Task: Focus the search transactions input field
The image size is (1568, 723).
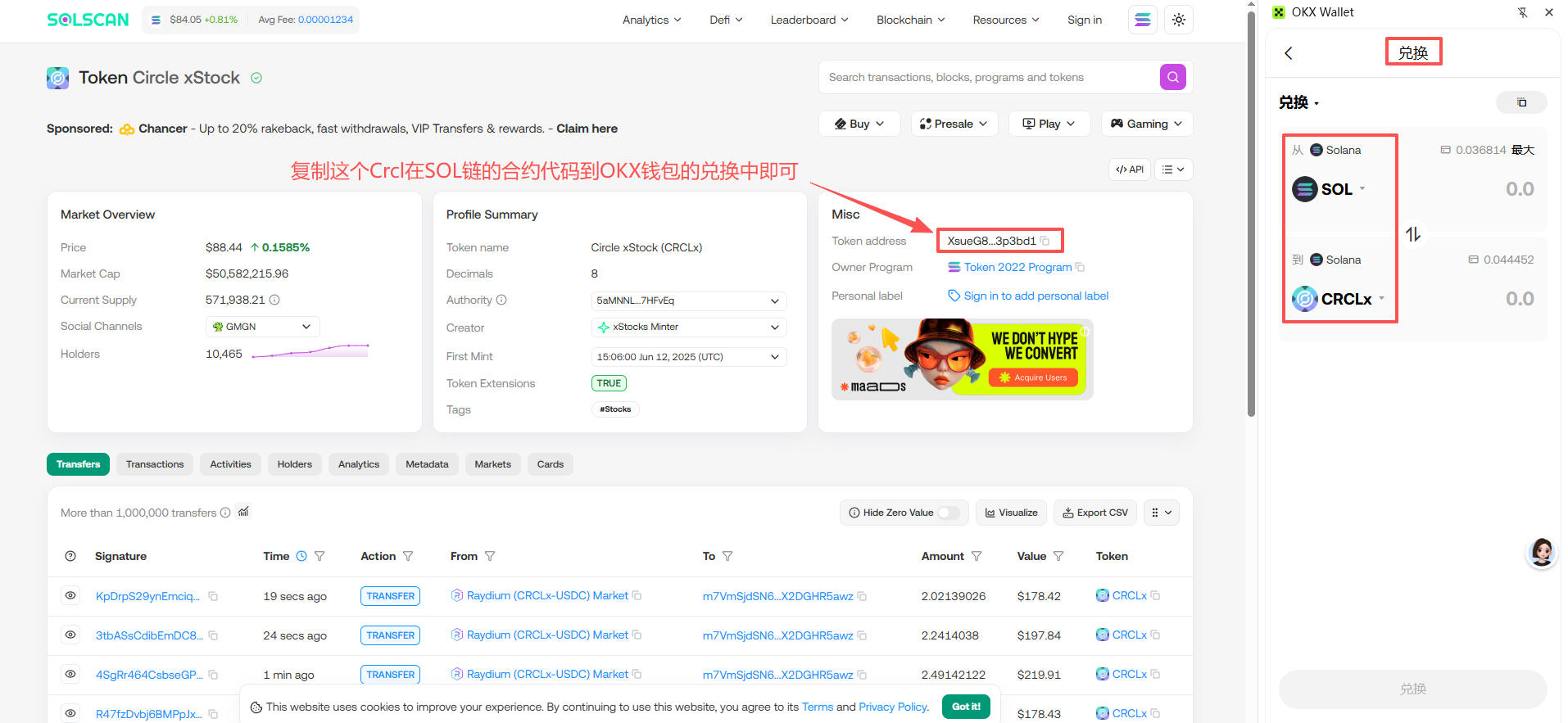Action: 990,77
